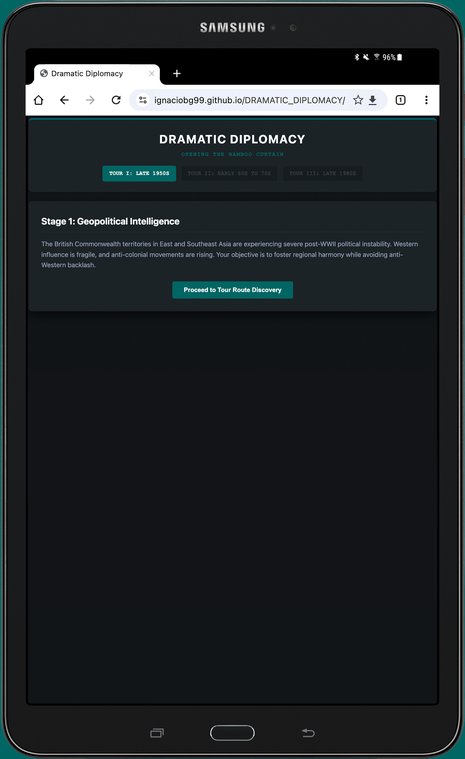Click the forward arrow in browser toolbar
Image resolution: width=465 pixels, height=759 pixels.
[x=90, y=100]
